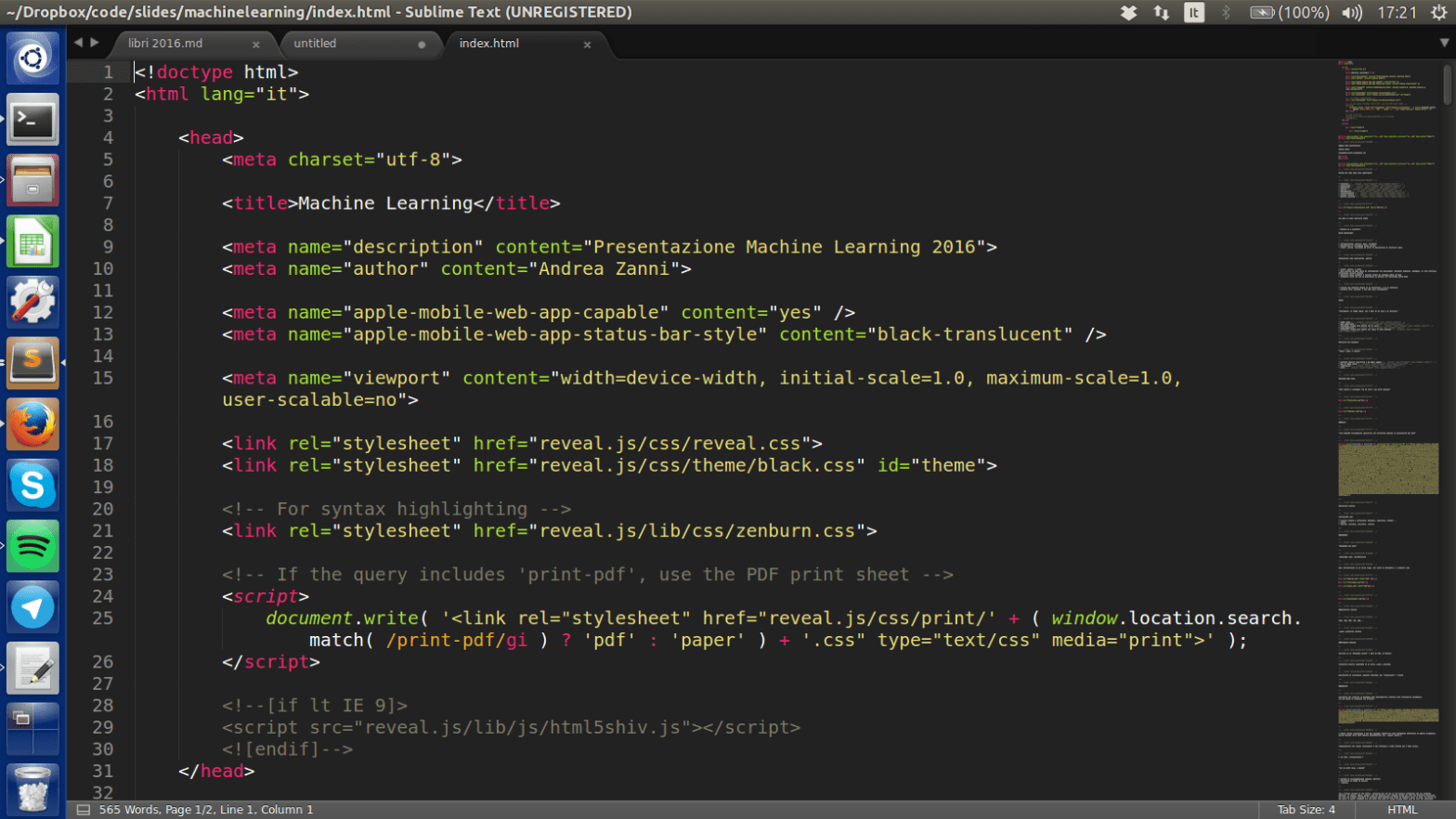Expand the tab list dropdown arrow
Viewport: 1456px width, 819px height.
pyautogui.click(x=1444, y=43)
